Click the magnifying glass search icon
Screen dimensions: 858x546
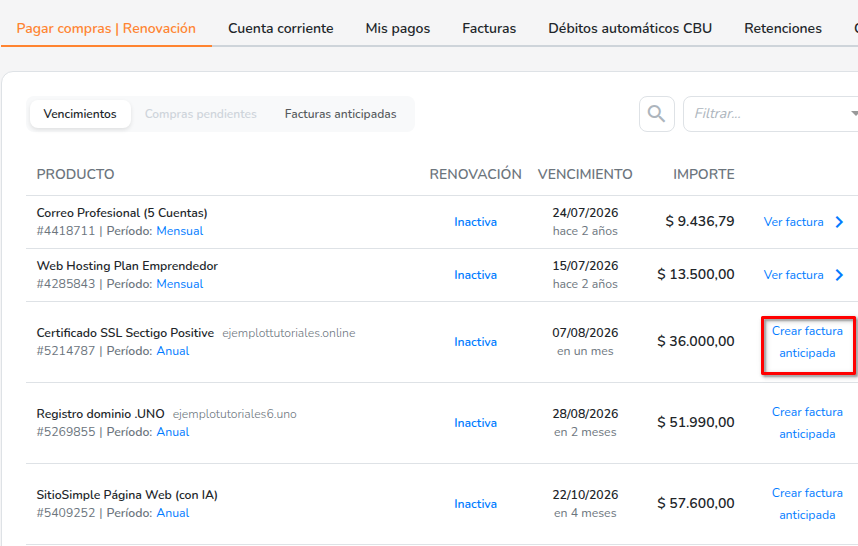(x=656, y=114)
